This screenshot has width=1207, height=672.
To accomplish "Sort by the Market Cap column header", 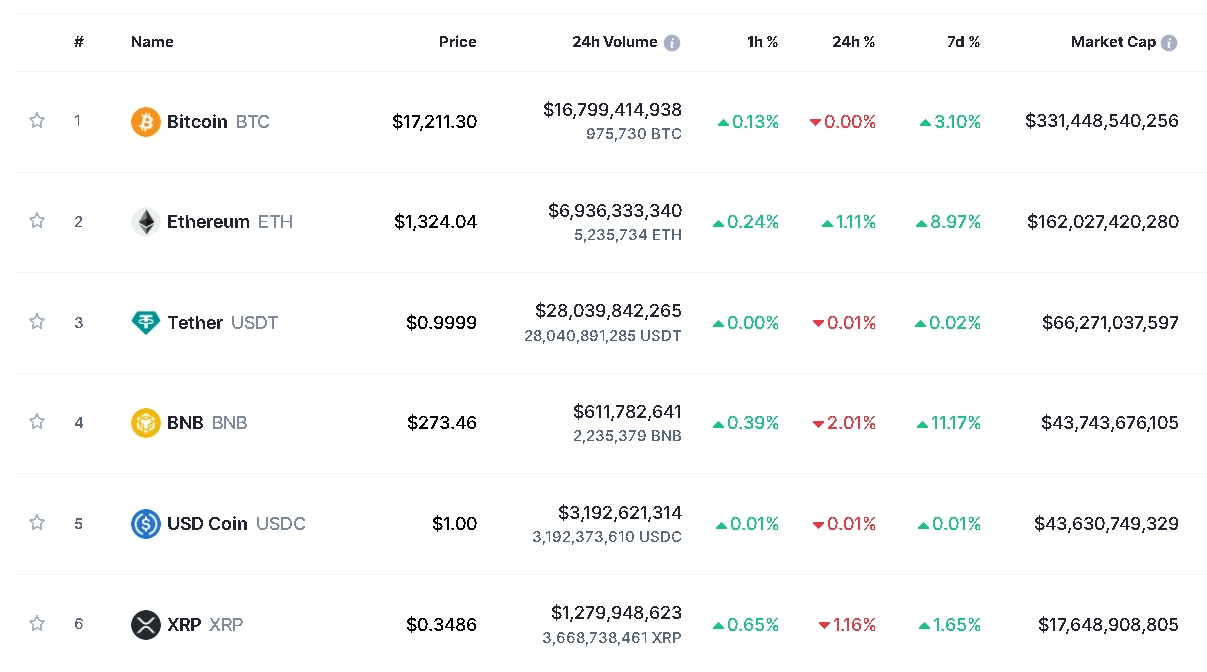I will point(1114,42).
